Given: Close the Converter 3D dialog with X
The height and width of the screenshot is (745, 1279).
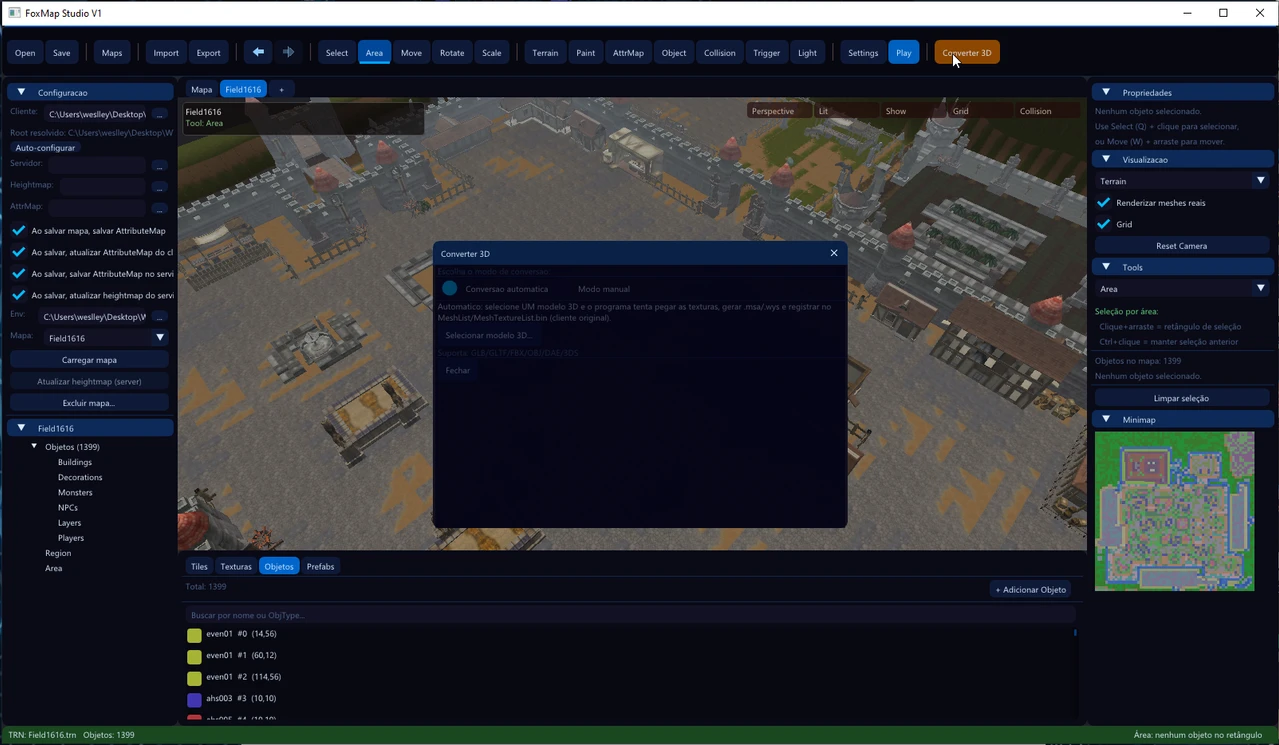Looking at the screenshot, I should click(834, 253).
